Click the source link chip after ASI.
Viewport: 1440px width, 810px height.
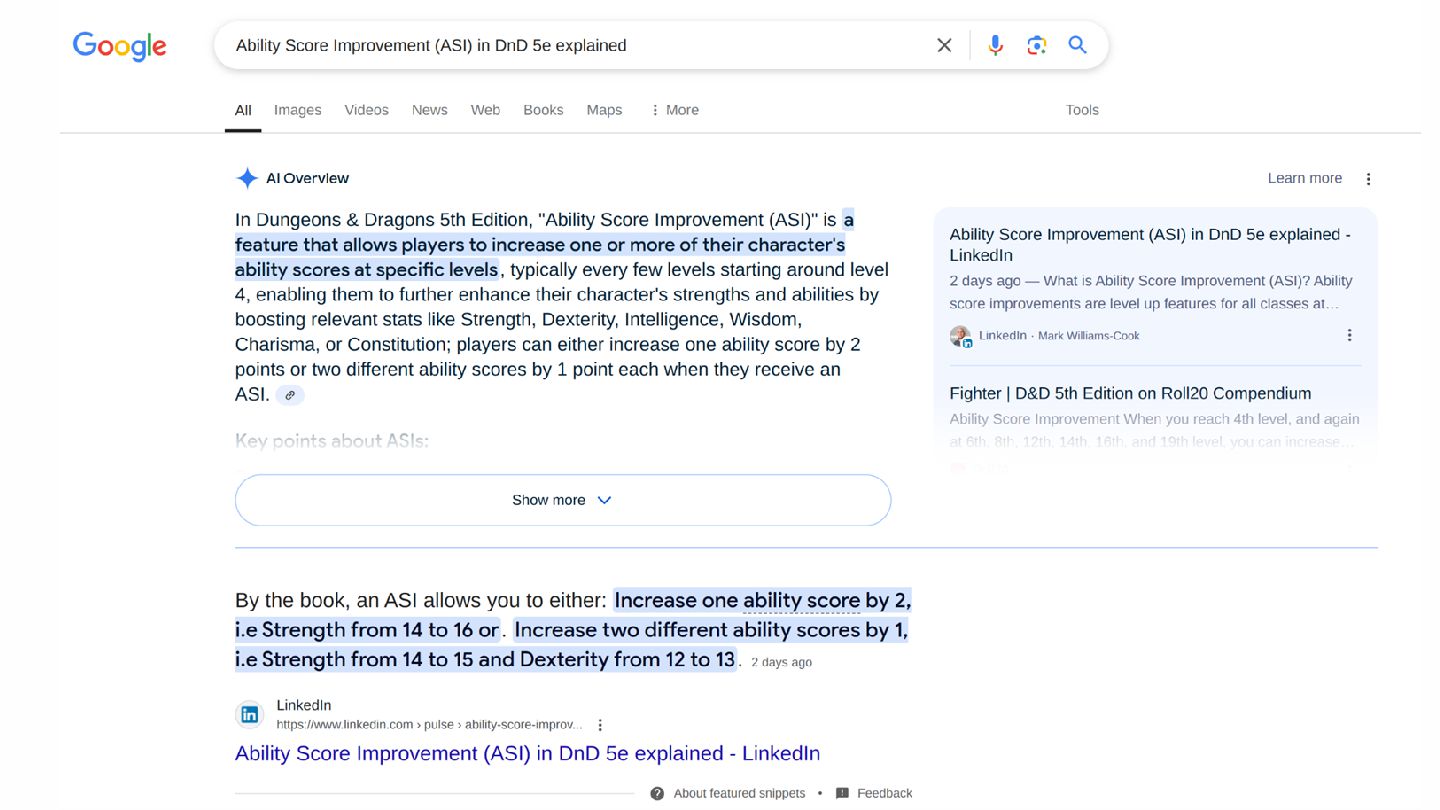[x=290, y=395]
